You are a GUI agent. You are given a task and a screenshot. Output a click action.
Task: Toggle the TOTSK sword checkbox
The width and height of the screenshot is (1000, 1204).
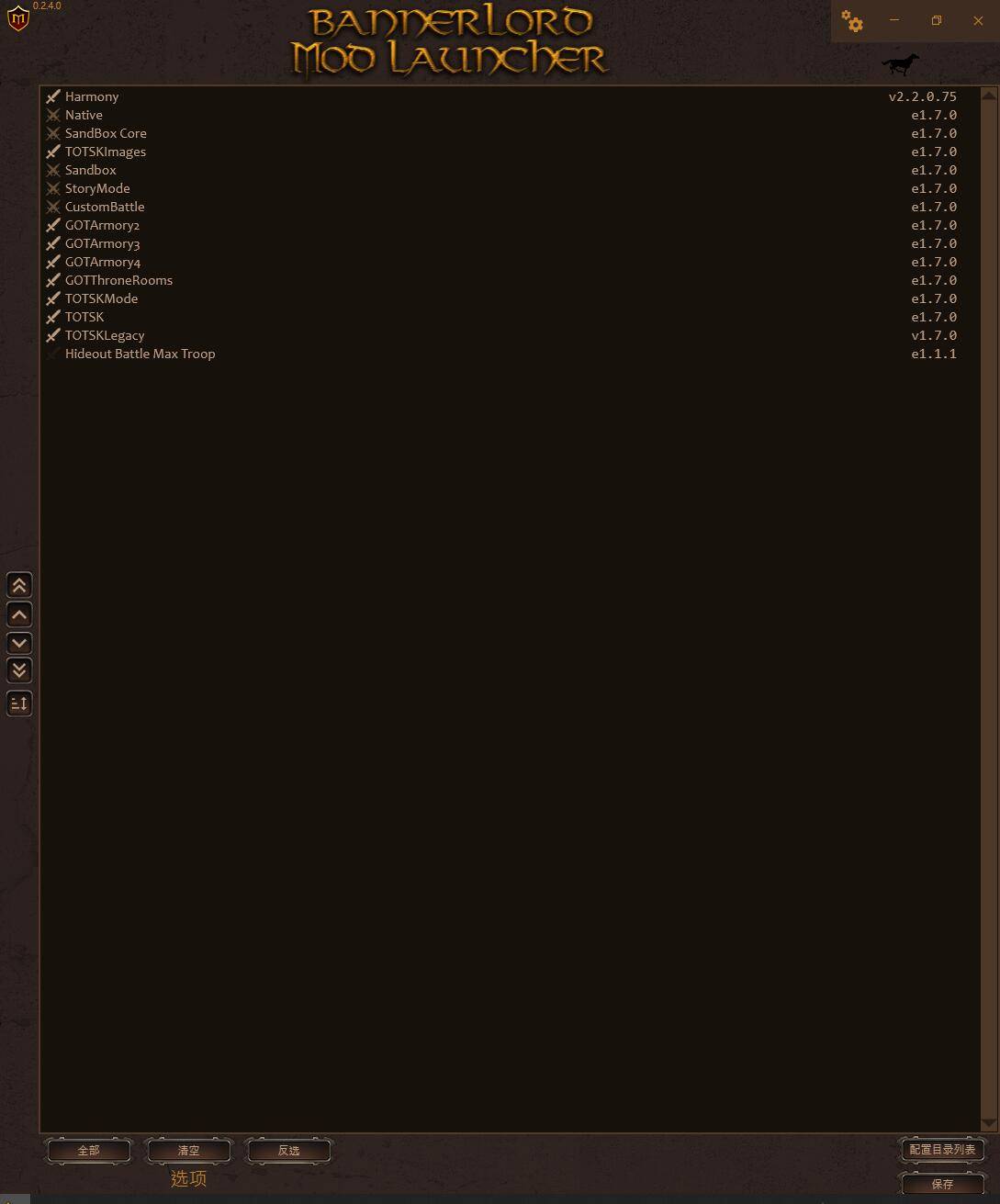[x=53, y=317]
